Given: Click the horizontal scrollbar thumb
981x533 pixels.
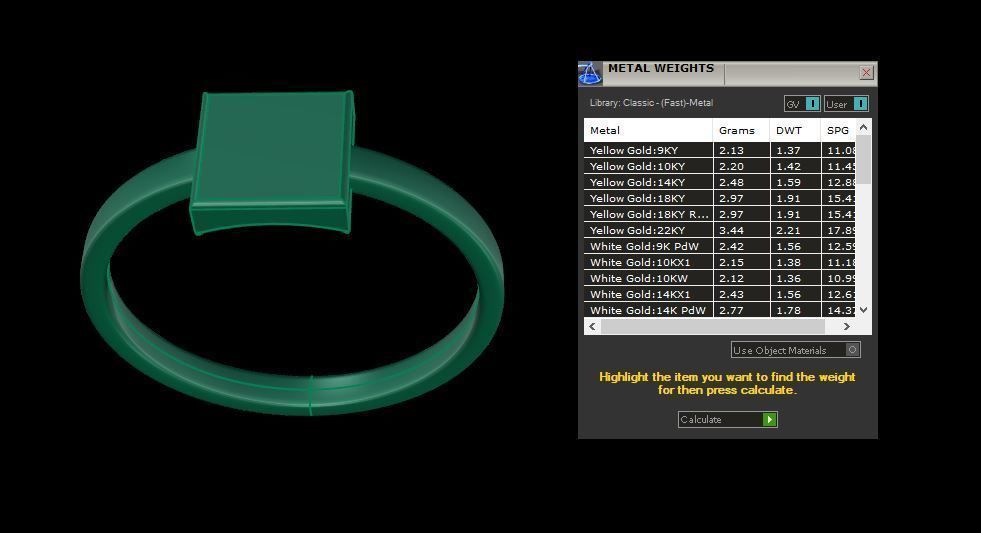Looking at the screenshot, I should (713, 327).
